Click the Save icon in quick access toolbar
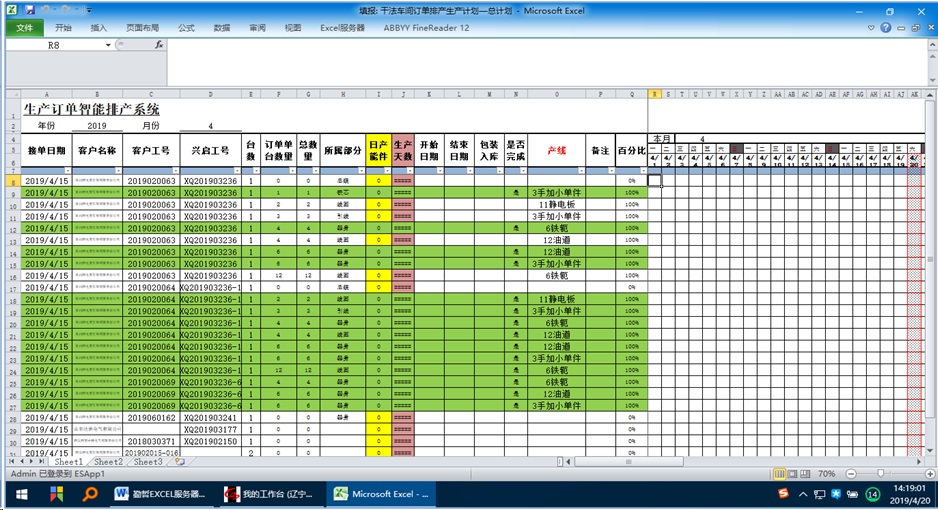938x510 pixels. (x=30, y=11)
